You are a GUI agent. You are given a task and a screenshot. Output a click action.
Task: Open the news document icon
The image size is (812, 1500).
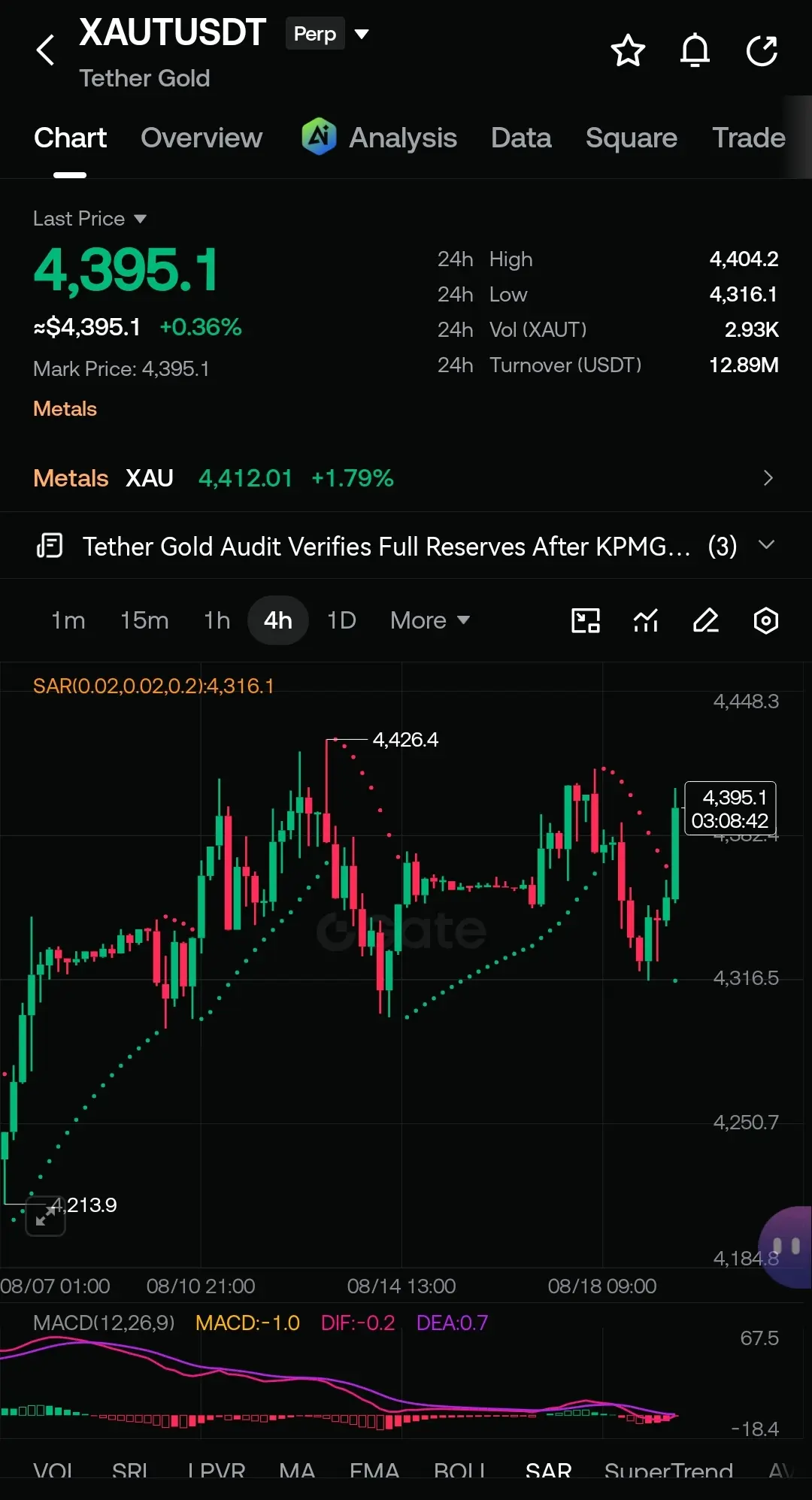[50, 546]
